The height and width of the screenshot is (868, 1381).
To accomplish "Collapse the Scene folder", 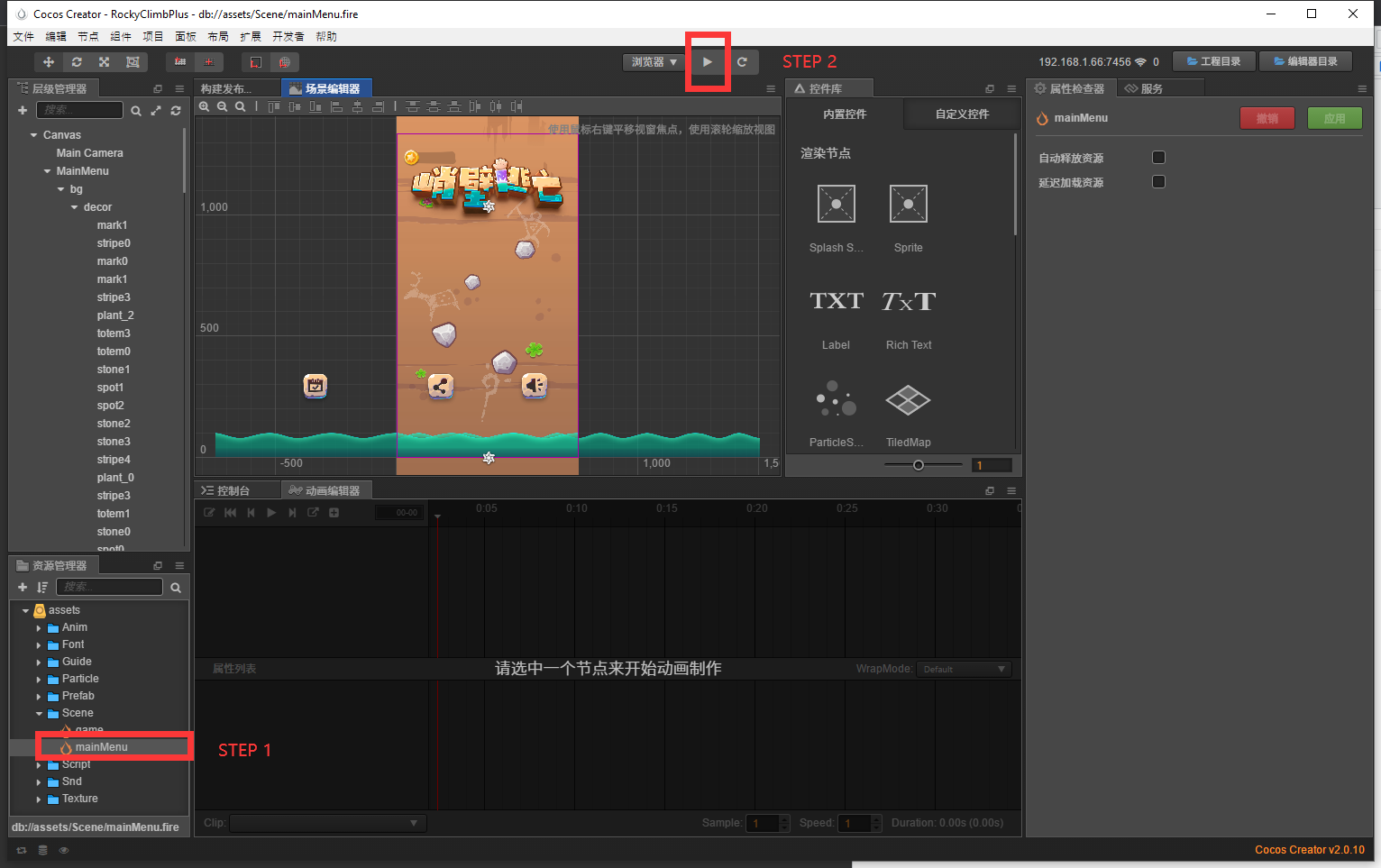I will point(39,714).
